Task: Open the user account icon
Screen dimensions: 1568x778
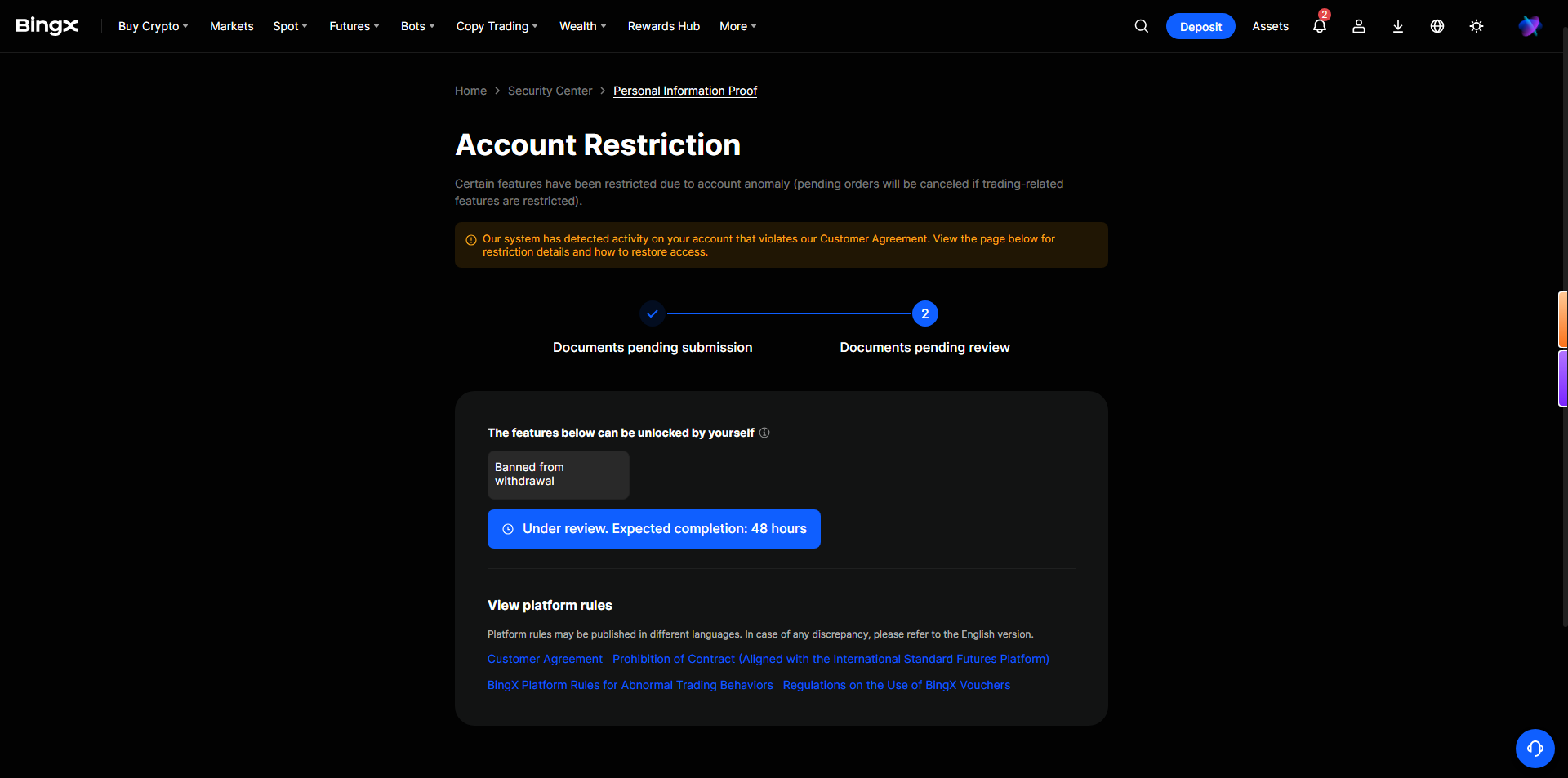Action: (x=1359, y=26)
